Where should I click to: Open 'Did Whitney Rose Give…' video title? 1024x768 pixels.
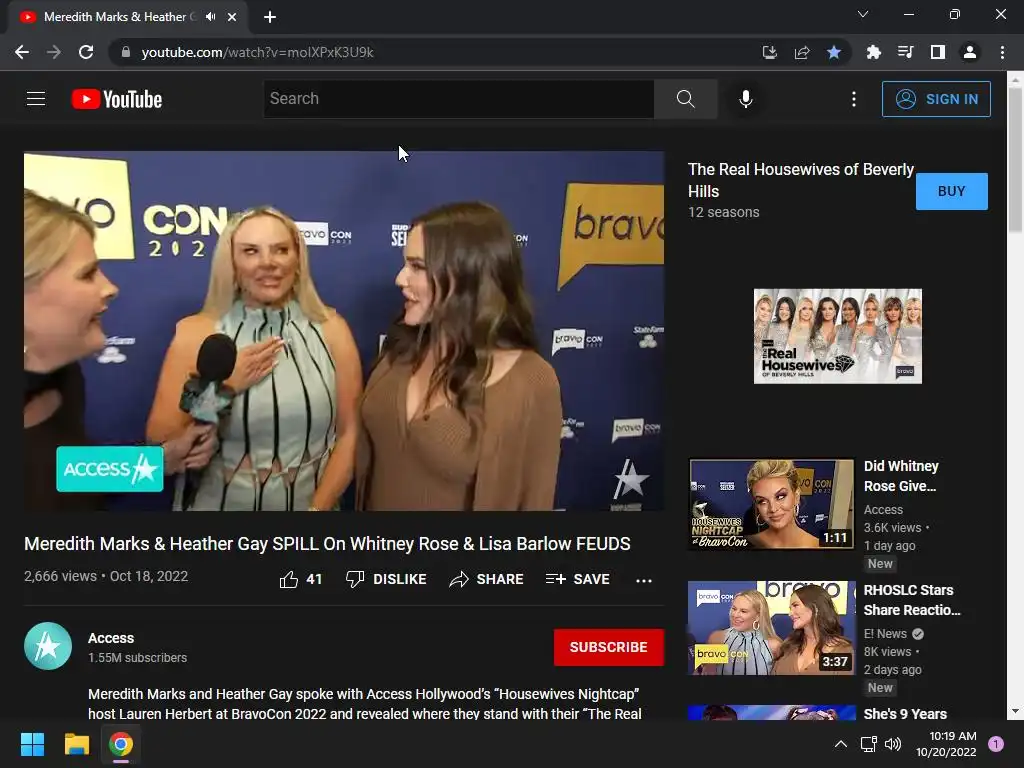[901, 476]
